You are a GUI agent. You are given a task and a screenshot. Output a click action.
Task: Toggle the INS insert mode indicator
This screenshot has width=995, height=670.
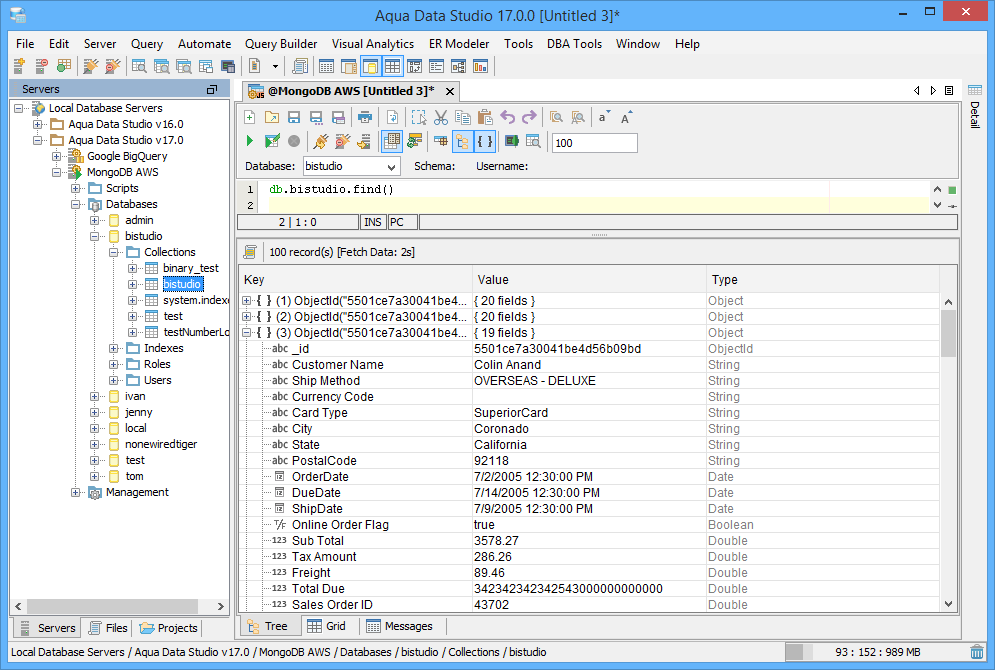tap(373, 222)
